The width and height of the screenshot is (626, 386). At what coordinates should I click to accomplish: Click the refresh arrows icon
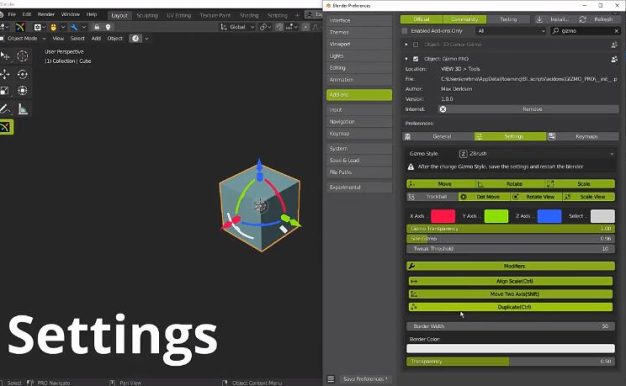582,19
